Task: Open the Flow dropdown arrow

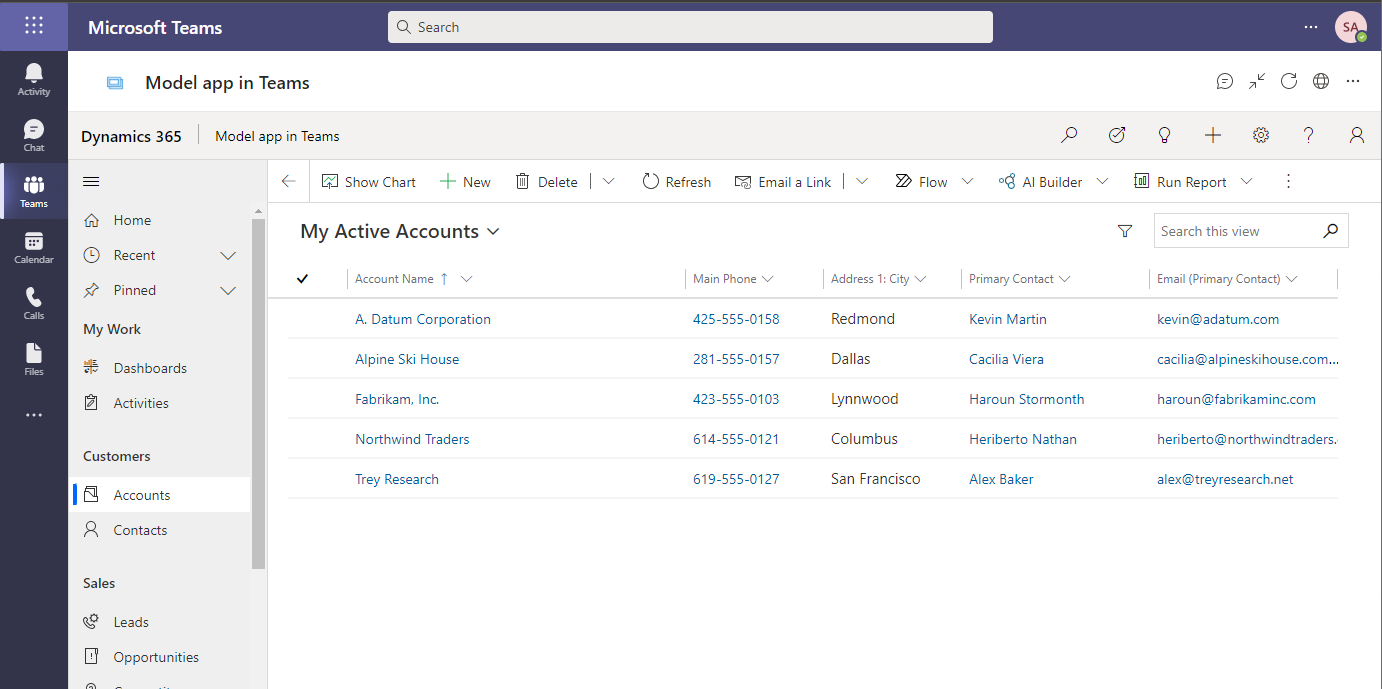Action: [967, 181]
